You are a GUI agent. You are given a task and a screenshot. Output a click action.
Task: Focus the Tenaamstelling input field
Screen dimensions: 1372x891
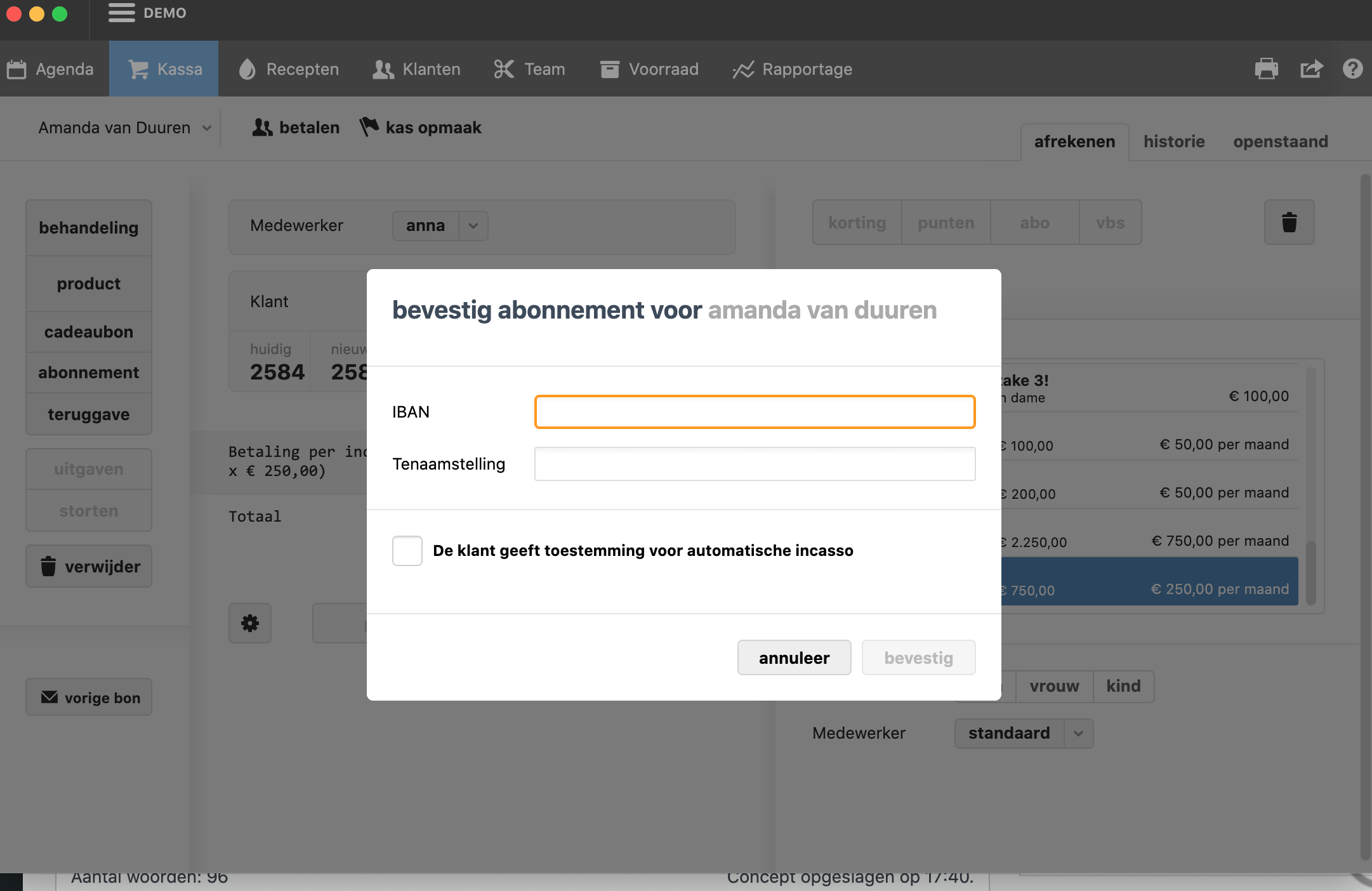click(755, 464)
